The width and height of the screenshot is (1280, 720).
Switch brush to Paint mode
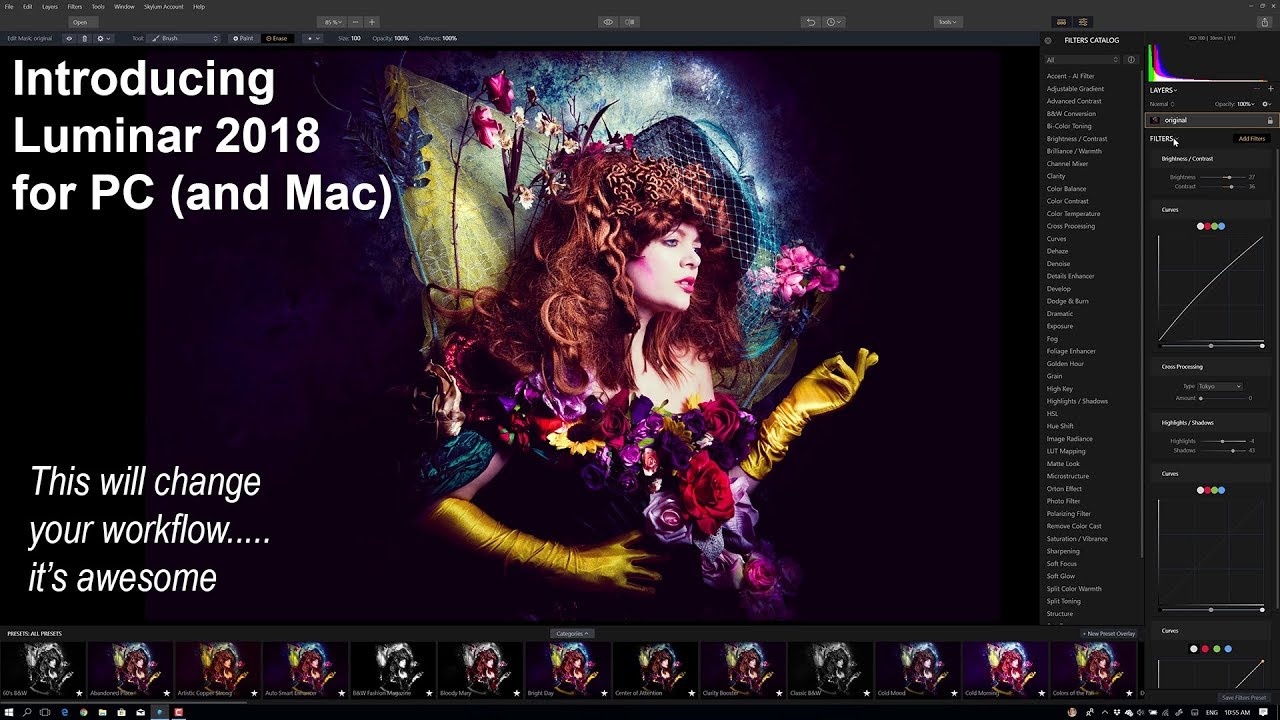[x=243, y=38]
